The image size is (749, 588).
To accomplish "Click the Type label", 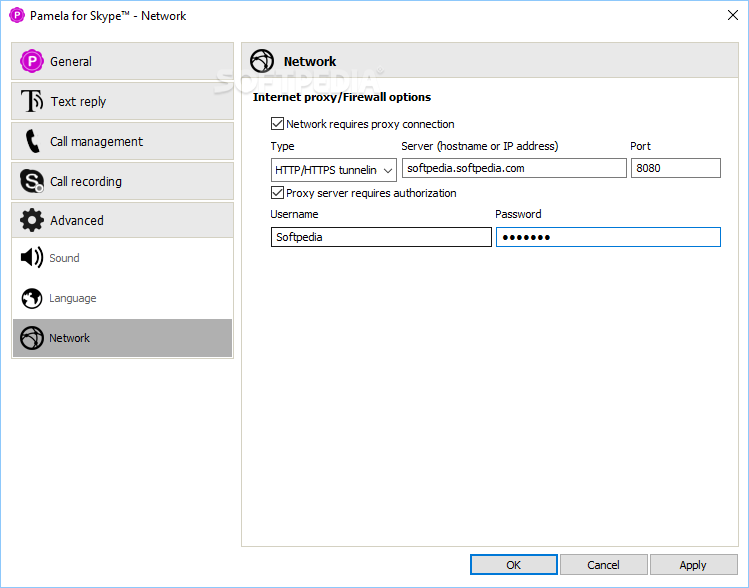I will (x=282, y=147).
